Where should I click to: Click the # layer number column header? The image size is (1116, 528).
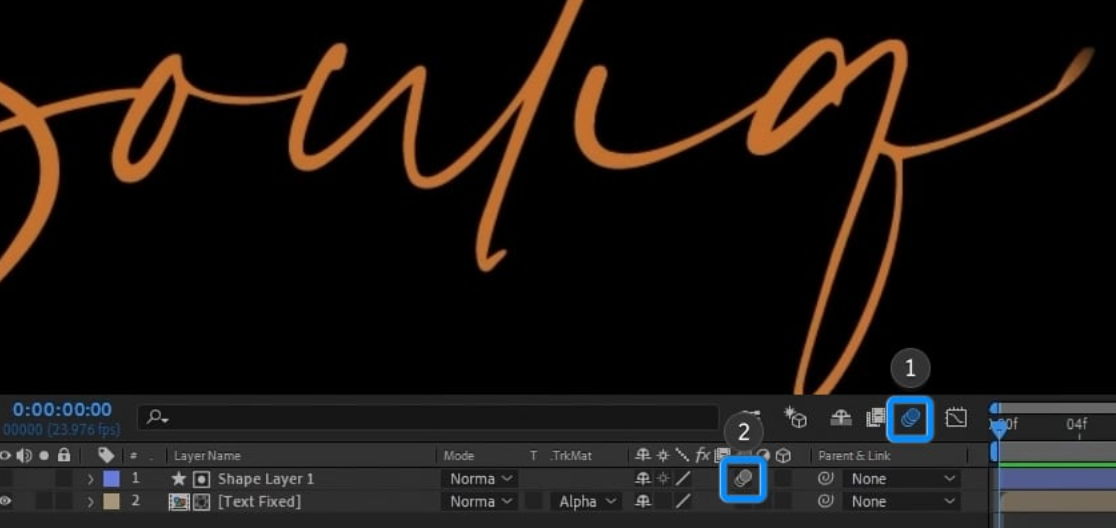(133, 455)
